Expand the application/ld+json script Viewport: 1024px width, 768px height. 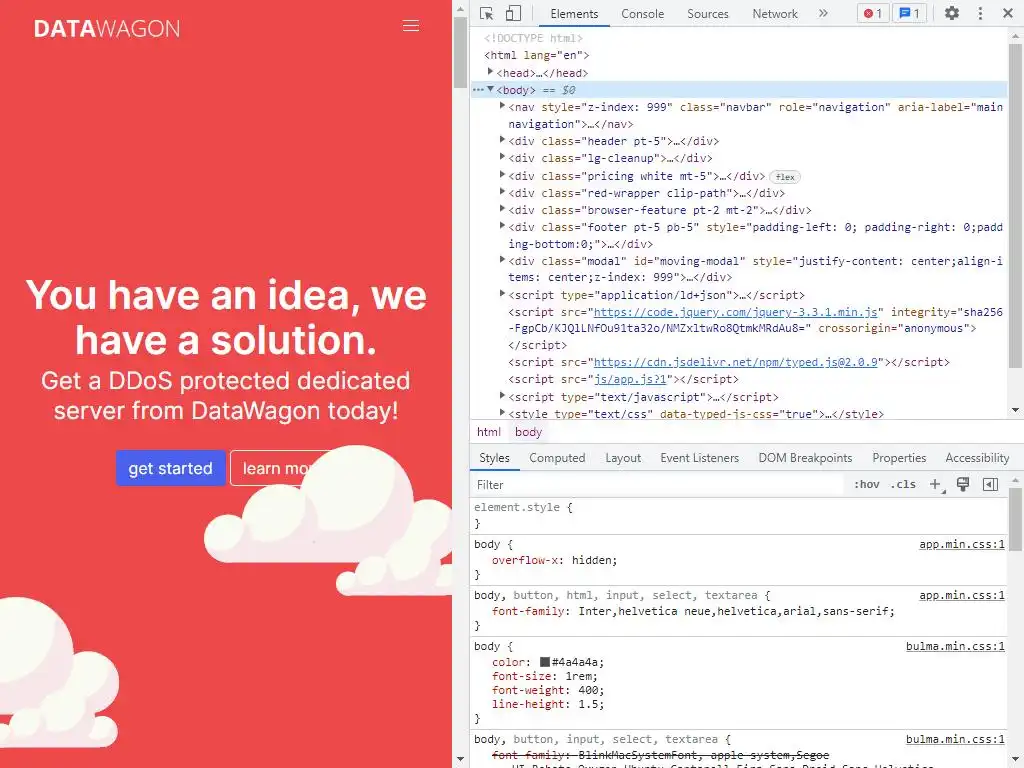coord(502,294)
